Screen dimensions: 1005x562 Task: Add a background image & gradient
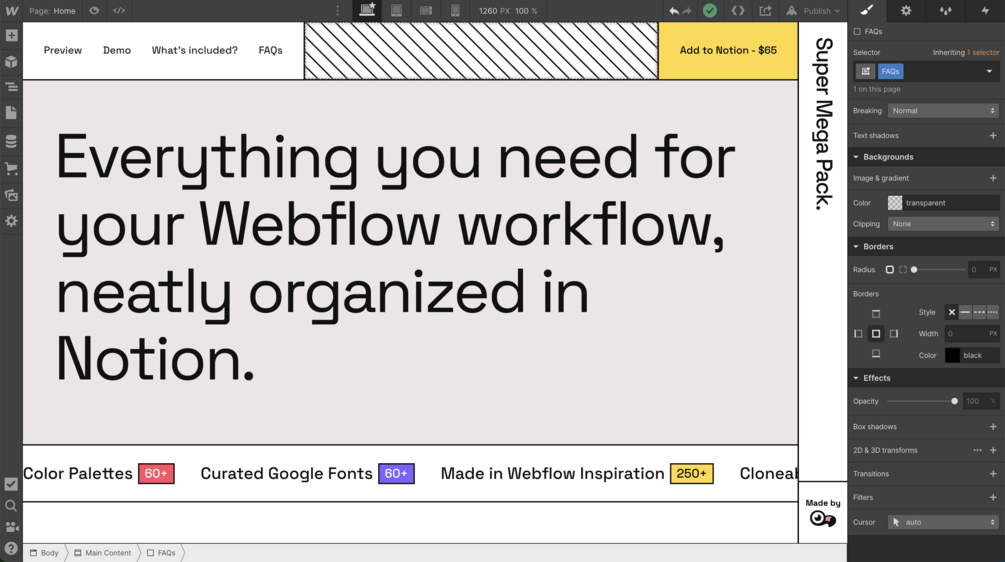[x=993, y=178]
